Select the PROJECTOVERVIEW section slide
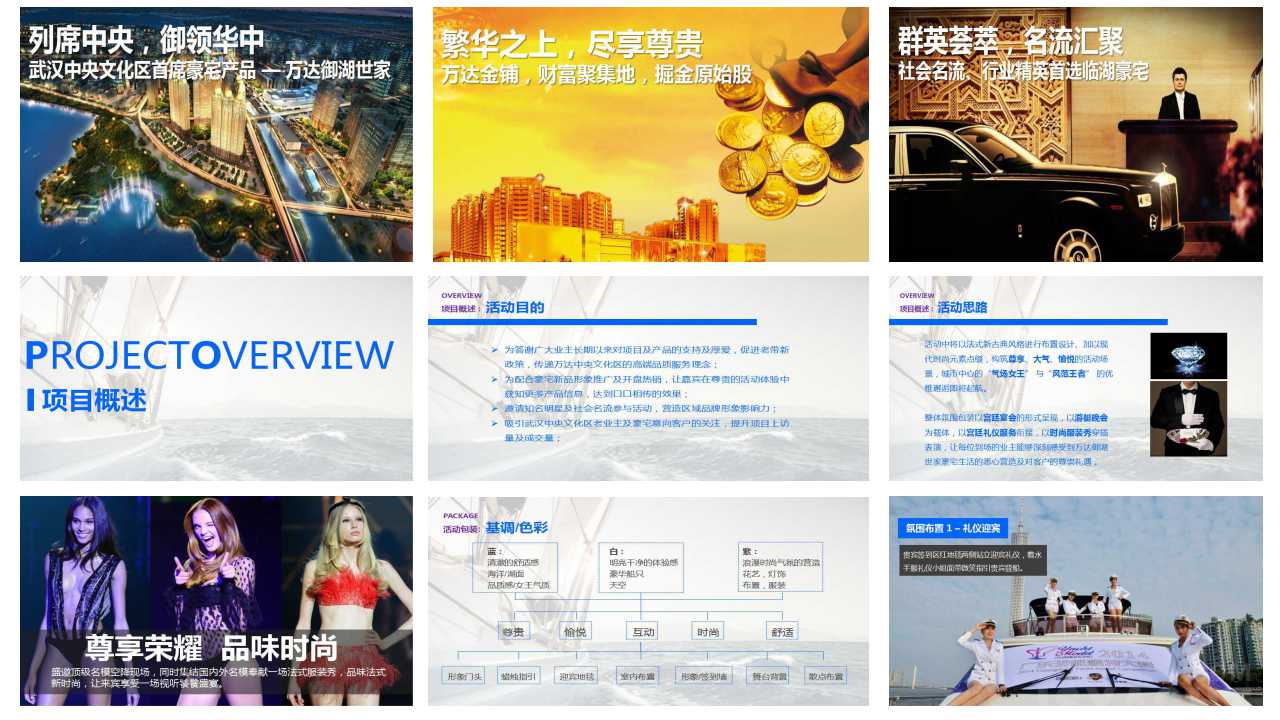1280x720 pixels. tap(216, 378)
